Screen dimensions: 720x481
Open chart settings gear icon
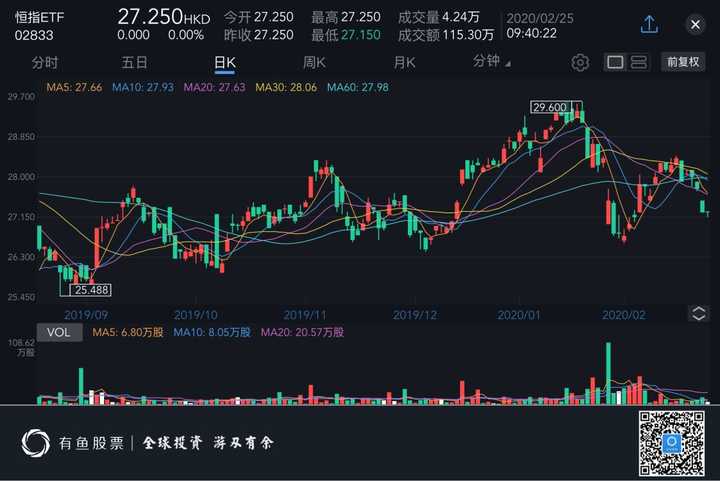(x=580, y=62)
